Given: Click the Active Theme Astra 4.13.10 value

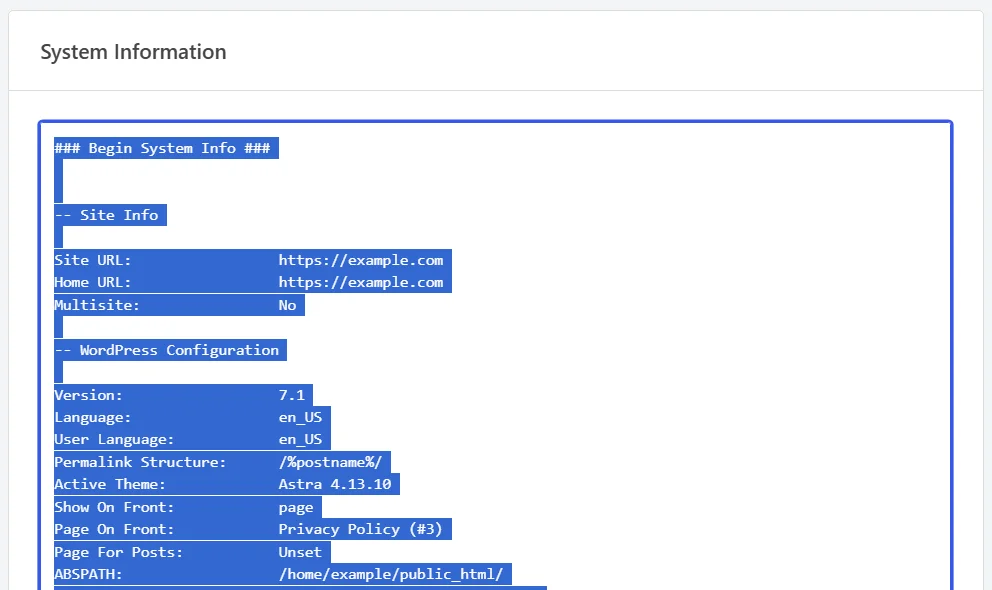Looking at the screenshot, I should pos(335,484).
